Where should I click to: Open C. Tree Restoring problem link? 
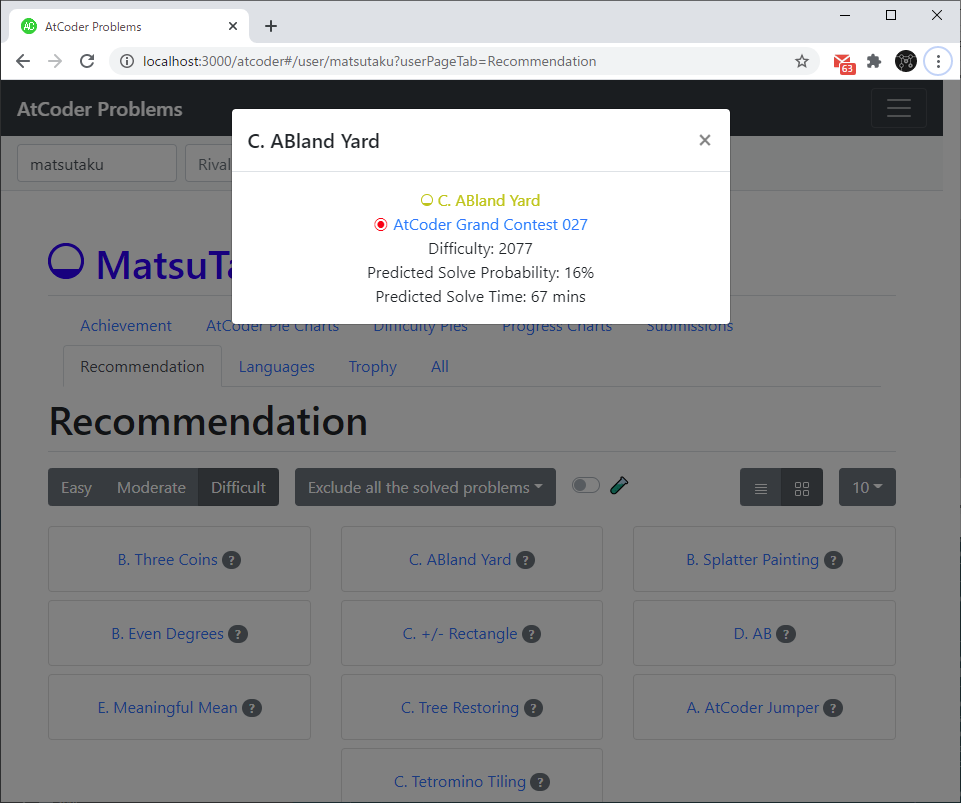(x=460, y=707)
